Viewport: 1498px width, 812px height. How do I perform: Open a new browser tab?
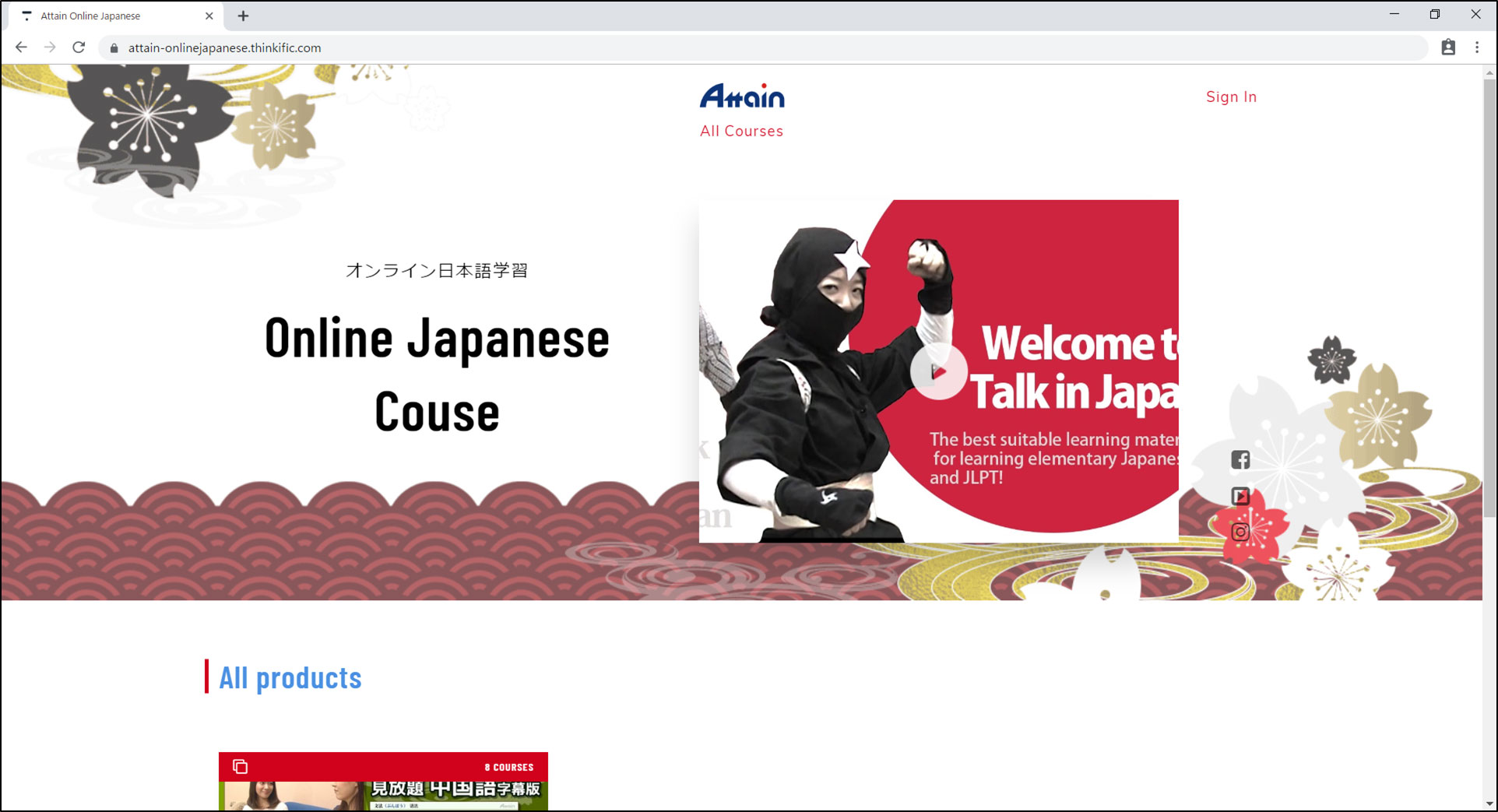point(243,16)
